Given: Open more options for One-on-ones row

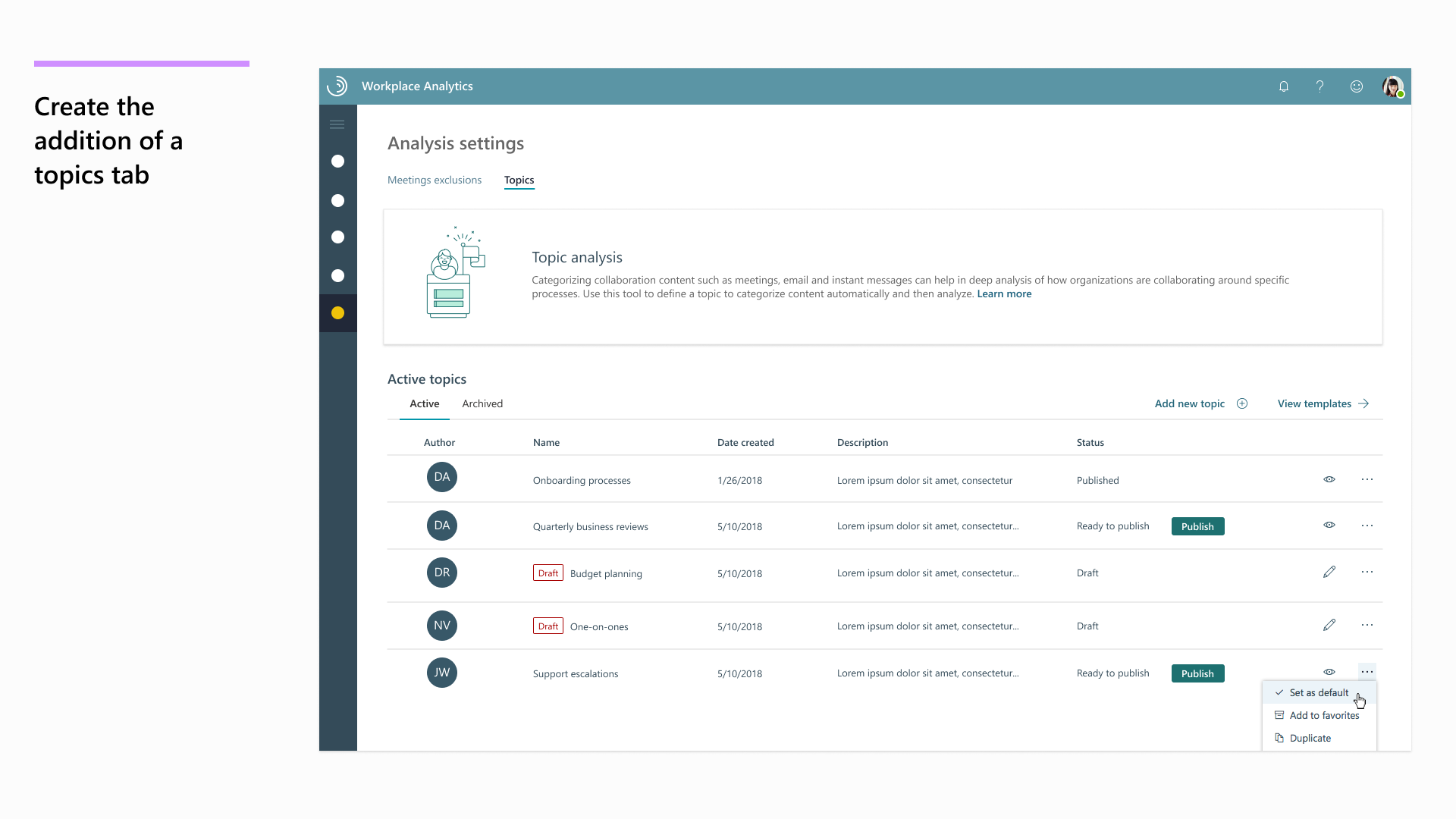Looking at the screenshot, I should (x=1367, y=625).
